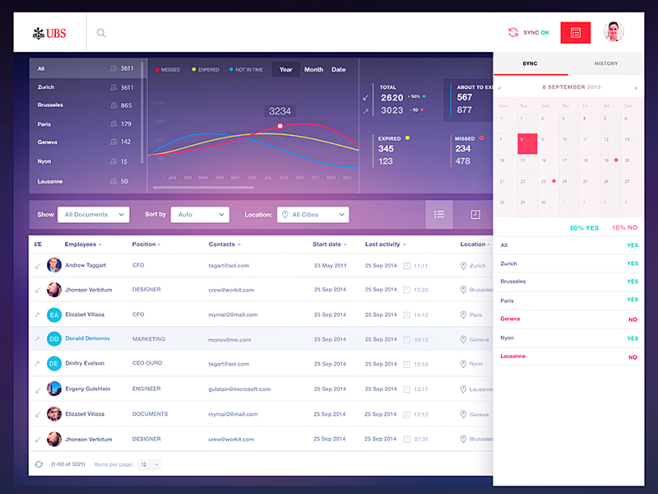Click the arrow icon on Andrew Taggart row
Screen dimensions: 658x494
coord(38,266)
